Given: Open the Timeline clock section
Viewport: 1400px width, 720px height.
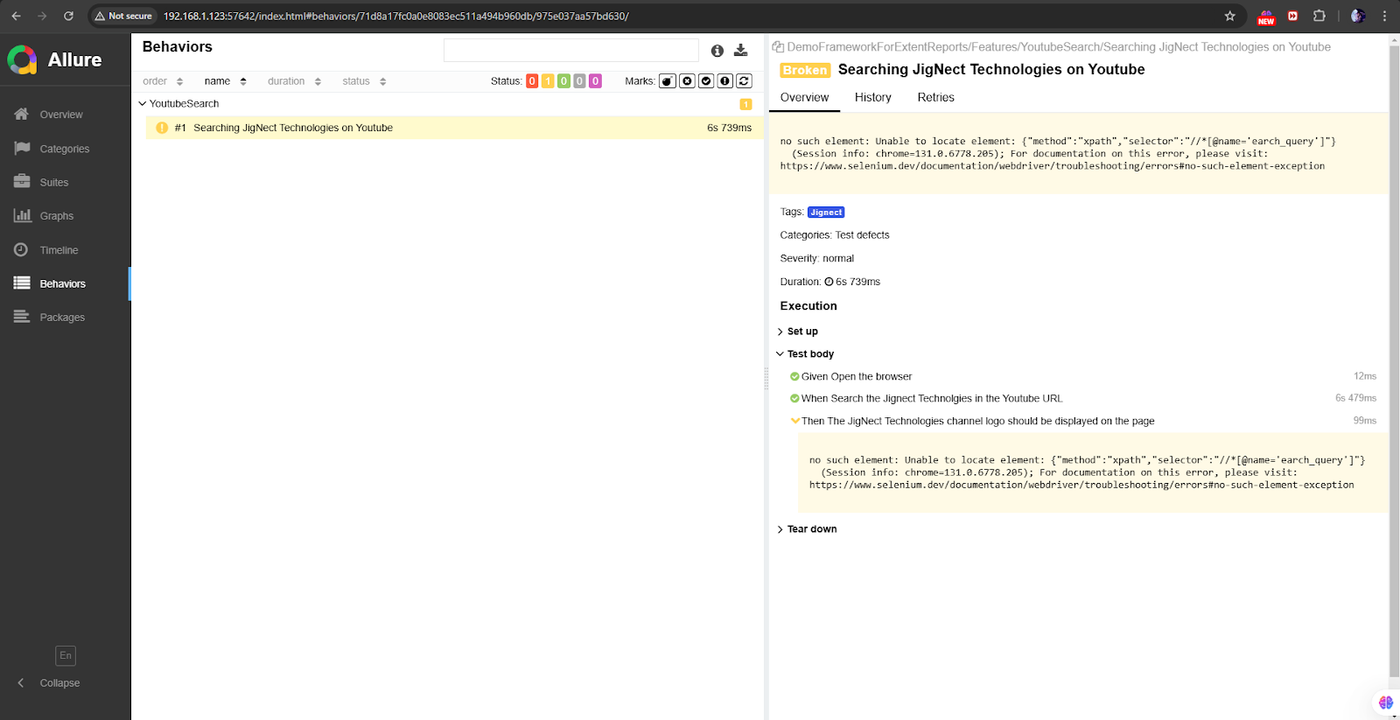Looking at the screenshot, I should 65,250.
